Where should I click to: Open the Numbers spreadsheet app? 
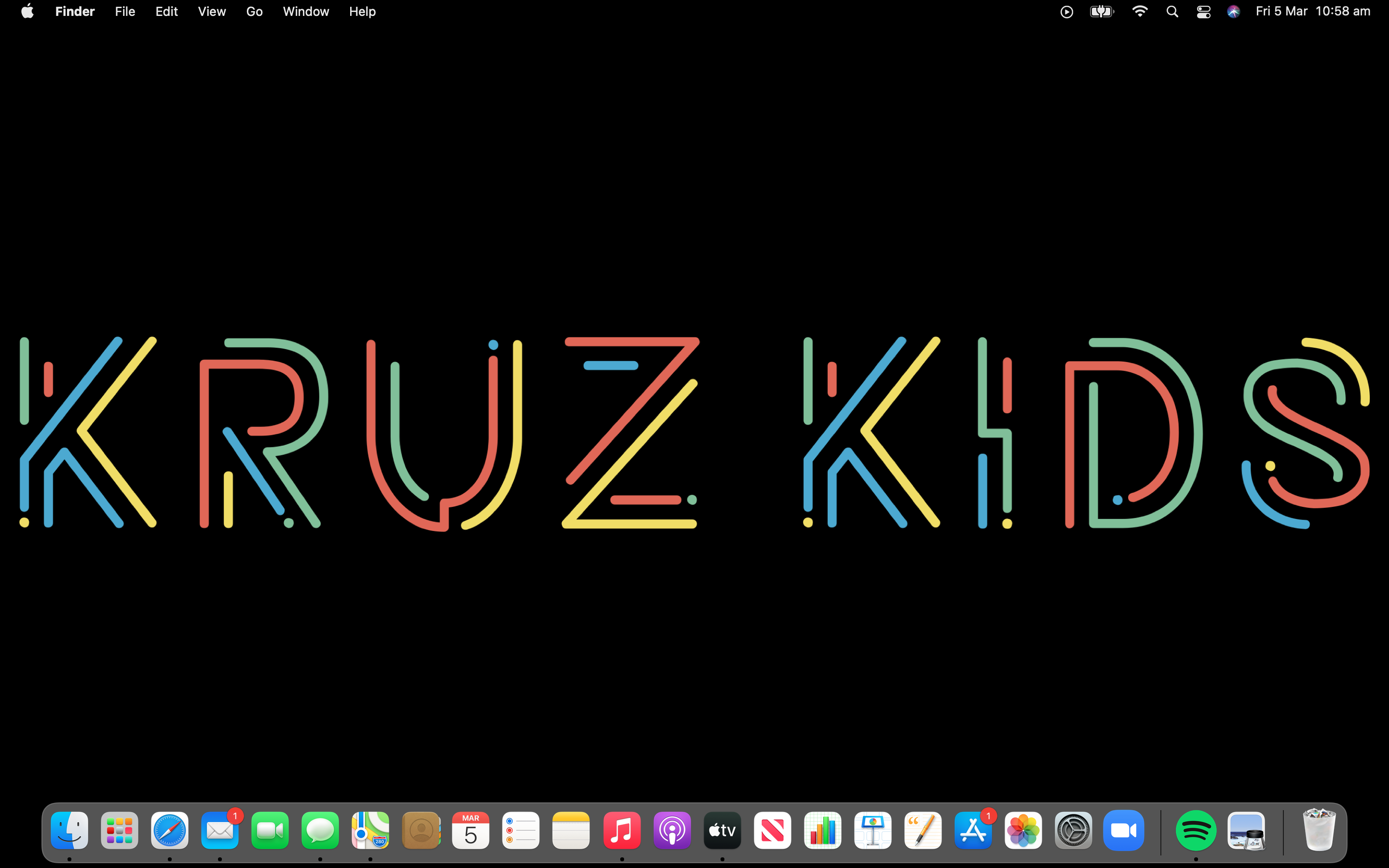pos(822,831)
